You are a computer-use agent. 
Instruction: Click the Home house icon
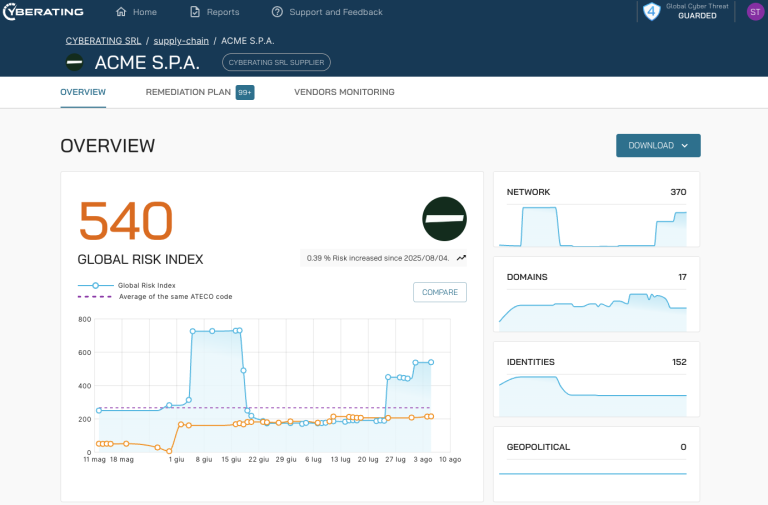pos(121,12)
